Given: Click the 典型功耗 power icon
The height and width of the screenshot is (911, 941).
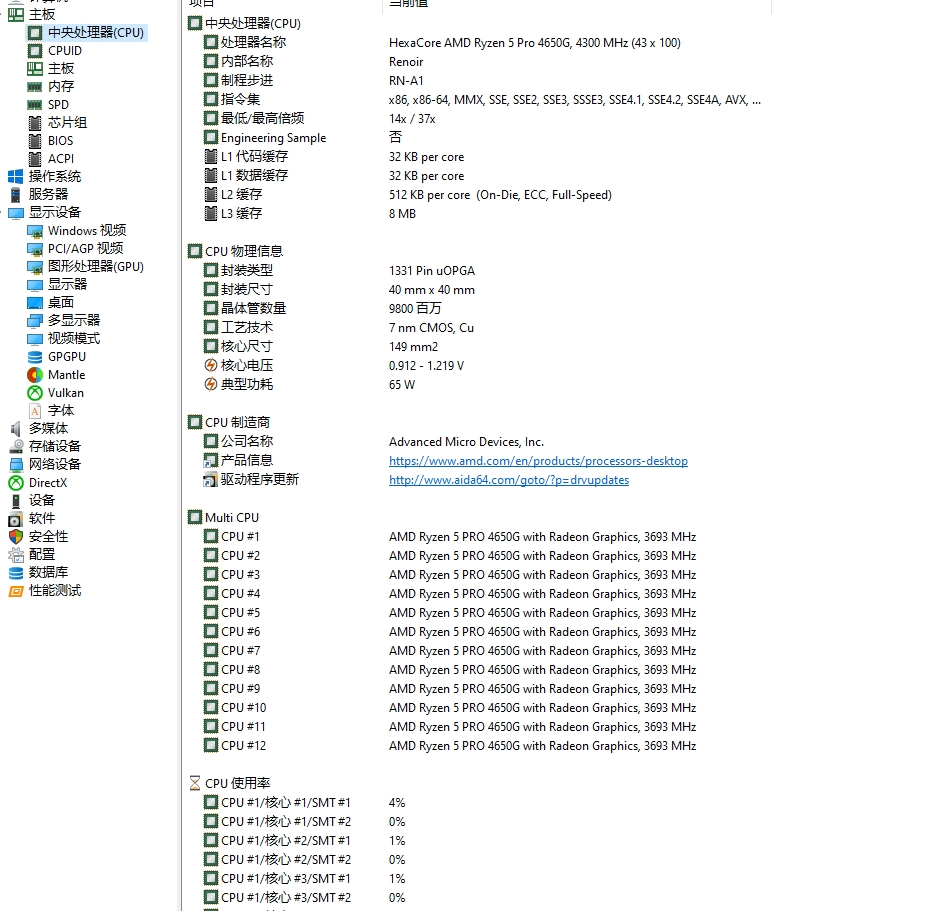Looking at the screenshot, I should [x=211, y=385].
